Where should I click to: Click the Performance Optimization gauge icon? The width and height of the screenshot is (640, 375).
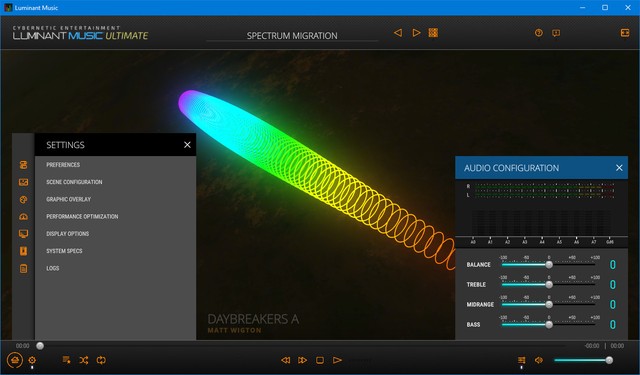(x=24, y=217)
